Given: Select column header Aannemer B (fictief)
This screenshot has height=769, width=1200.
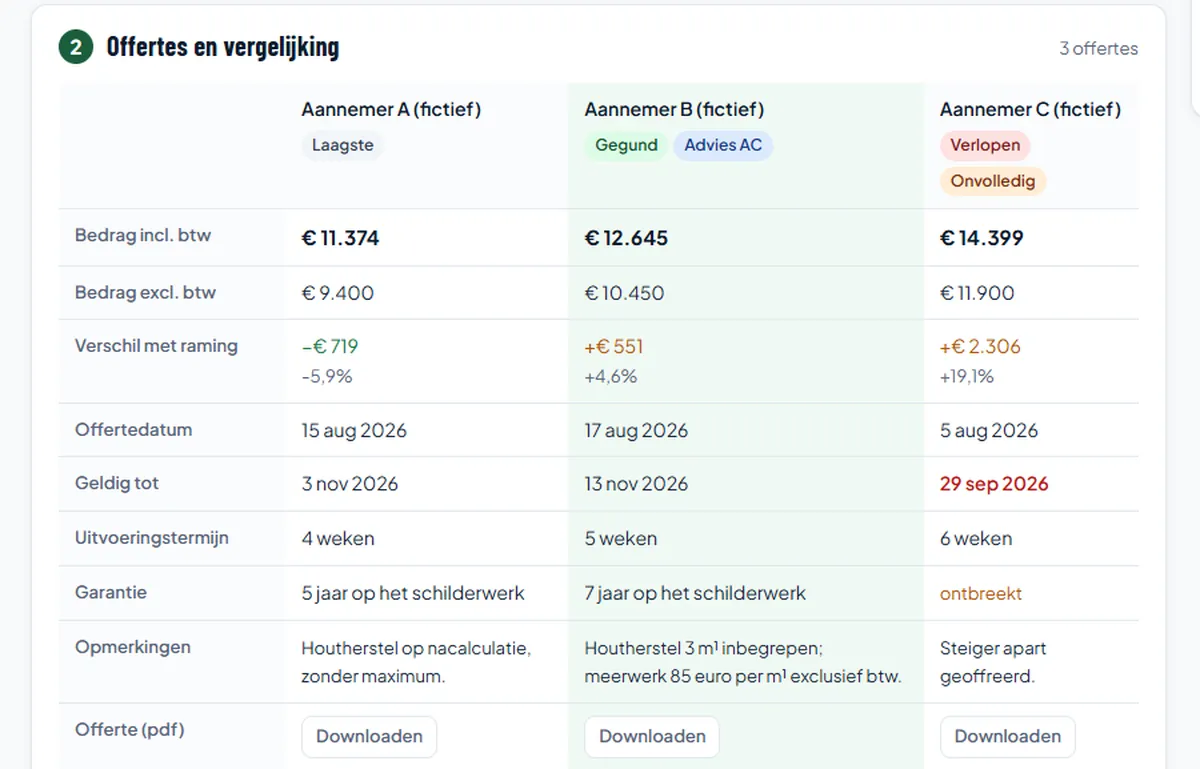Looking at the screenshot, I should click(674, 109).
